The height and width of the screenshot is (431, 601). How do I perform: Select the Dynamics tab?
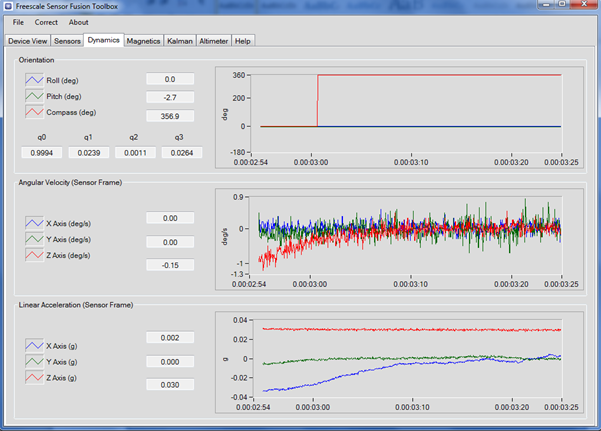click(x=103, y=40)
